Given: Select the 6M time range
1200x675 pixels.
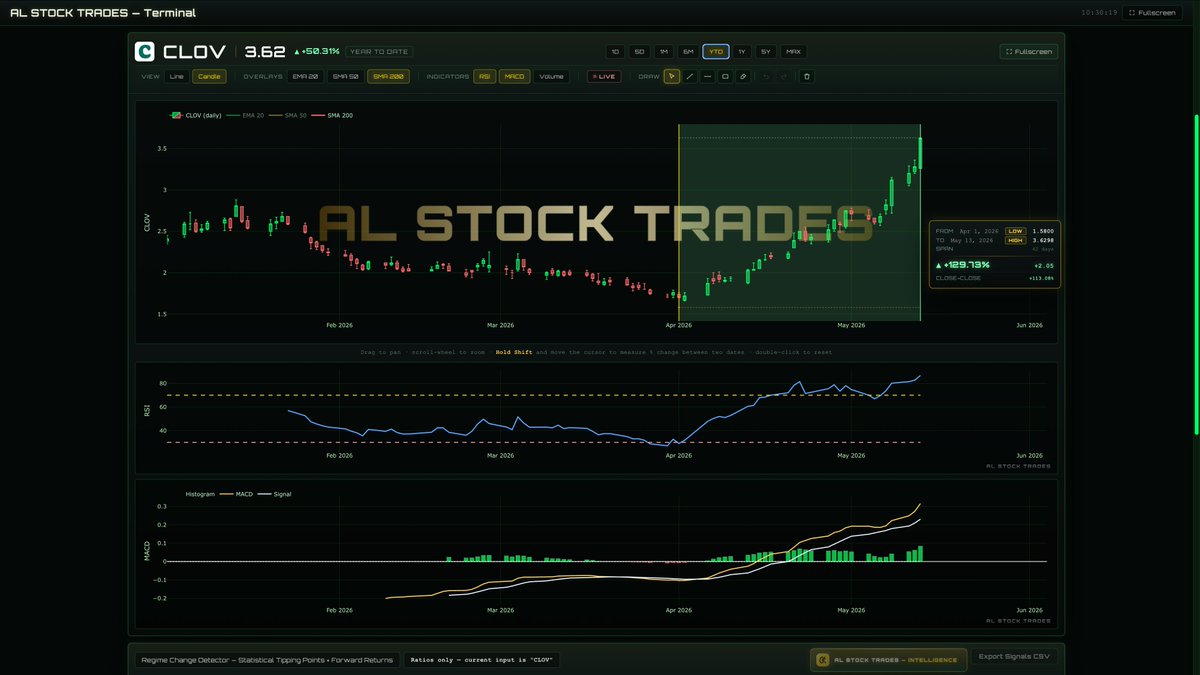Looking at the screenshot, I should point(688,51).
